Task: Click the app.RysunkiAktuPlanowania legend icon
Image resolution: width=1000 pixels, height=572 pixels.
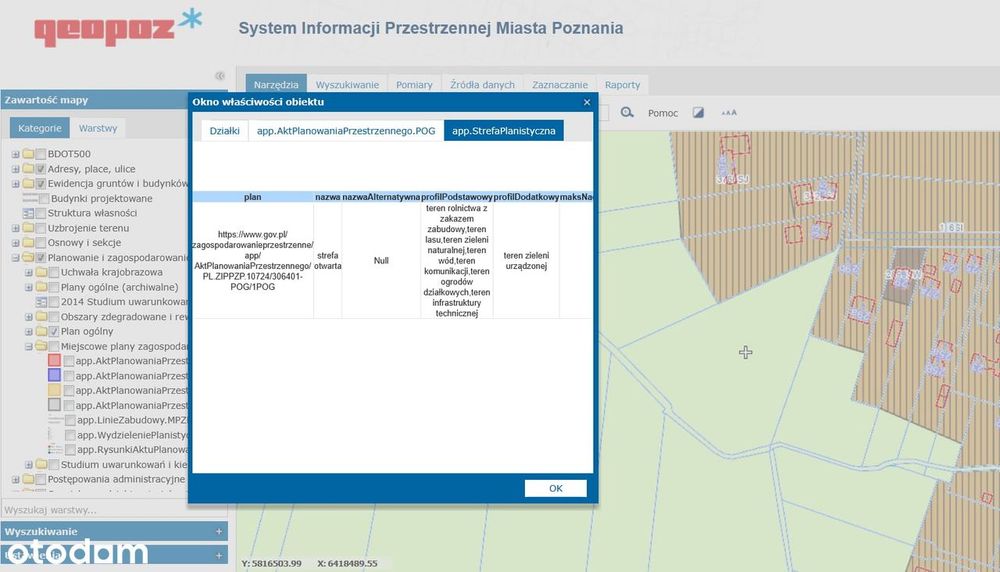Action: 55,450
